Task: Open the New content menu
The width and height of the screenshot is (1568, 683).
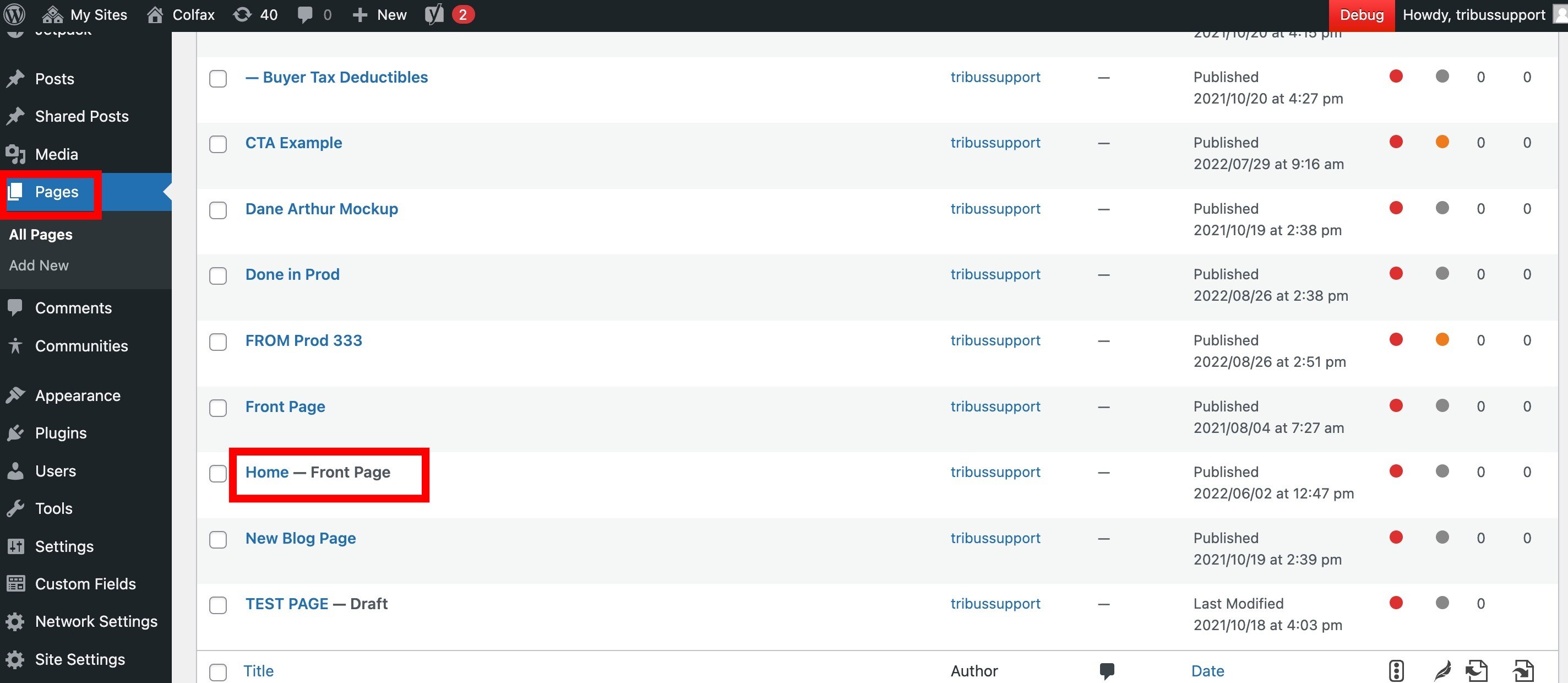Action: [x=379, y=15]
